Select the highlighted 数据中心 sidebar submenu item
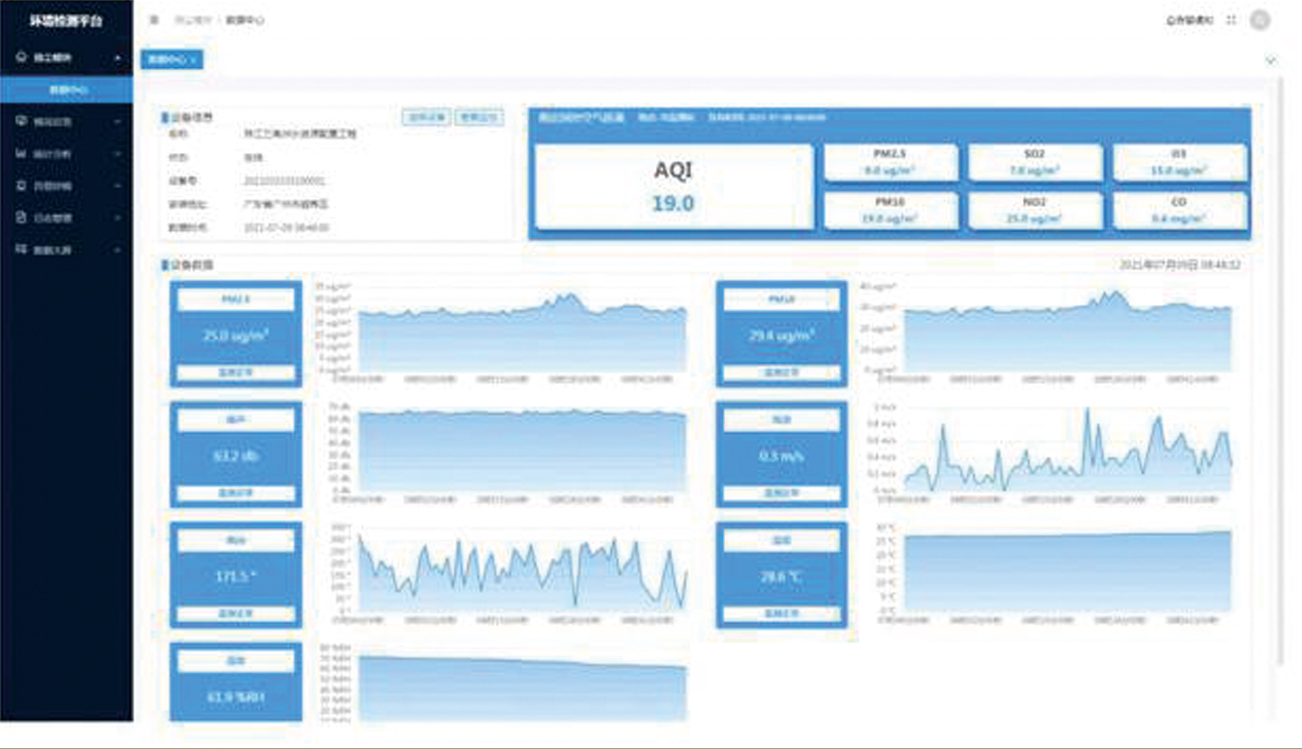 tap(67, 90)
